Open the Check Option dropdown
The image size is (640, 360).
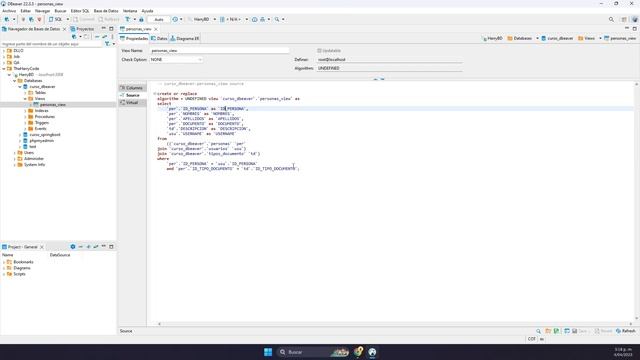(176, 60)
